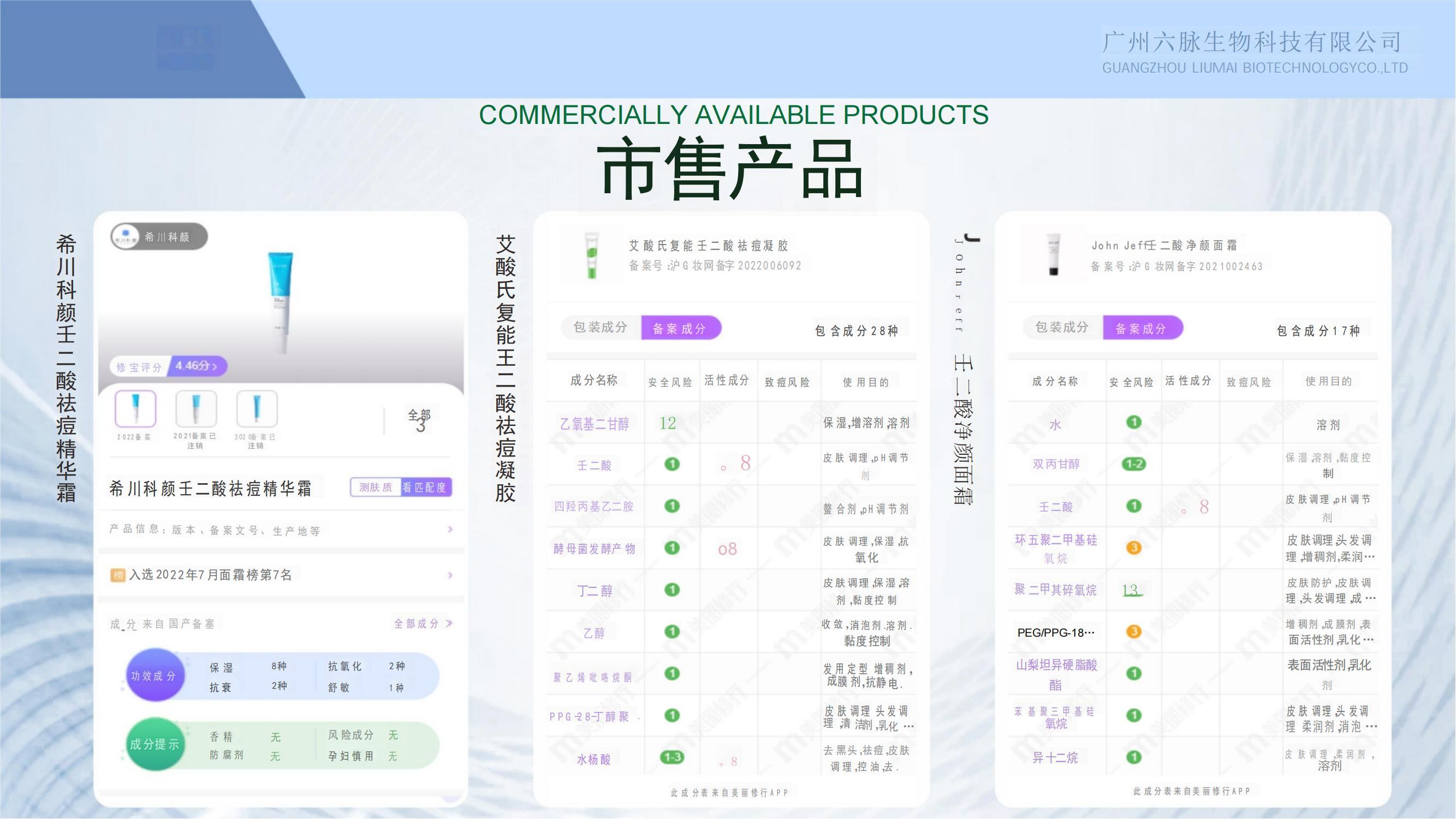Click orange risk badge 3 for PEG/PPG-18

(1134, 631)
